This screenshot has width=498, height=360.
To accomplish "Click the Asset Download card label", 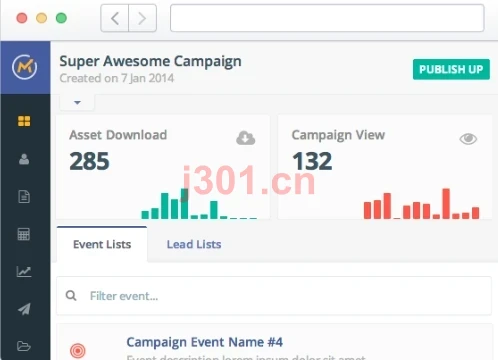I will (118, 135).
